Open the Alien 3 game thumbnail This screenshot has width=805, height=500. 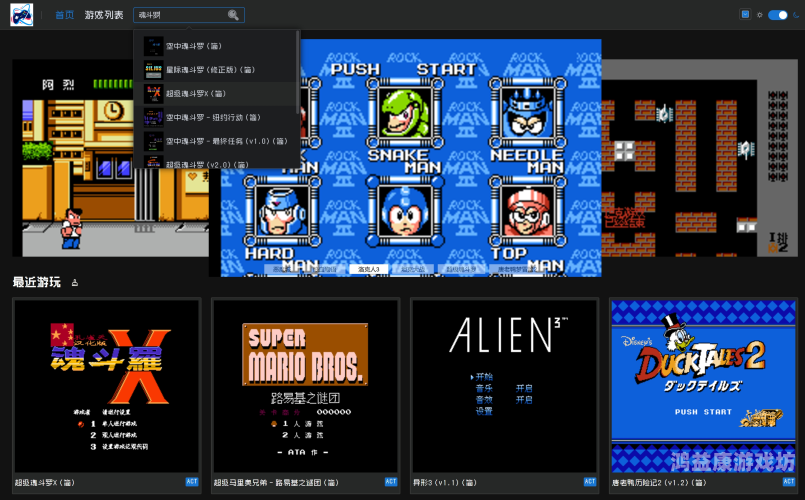505,384
